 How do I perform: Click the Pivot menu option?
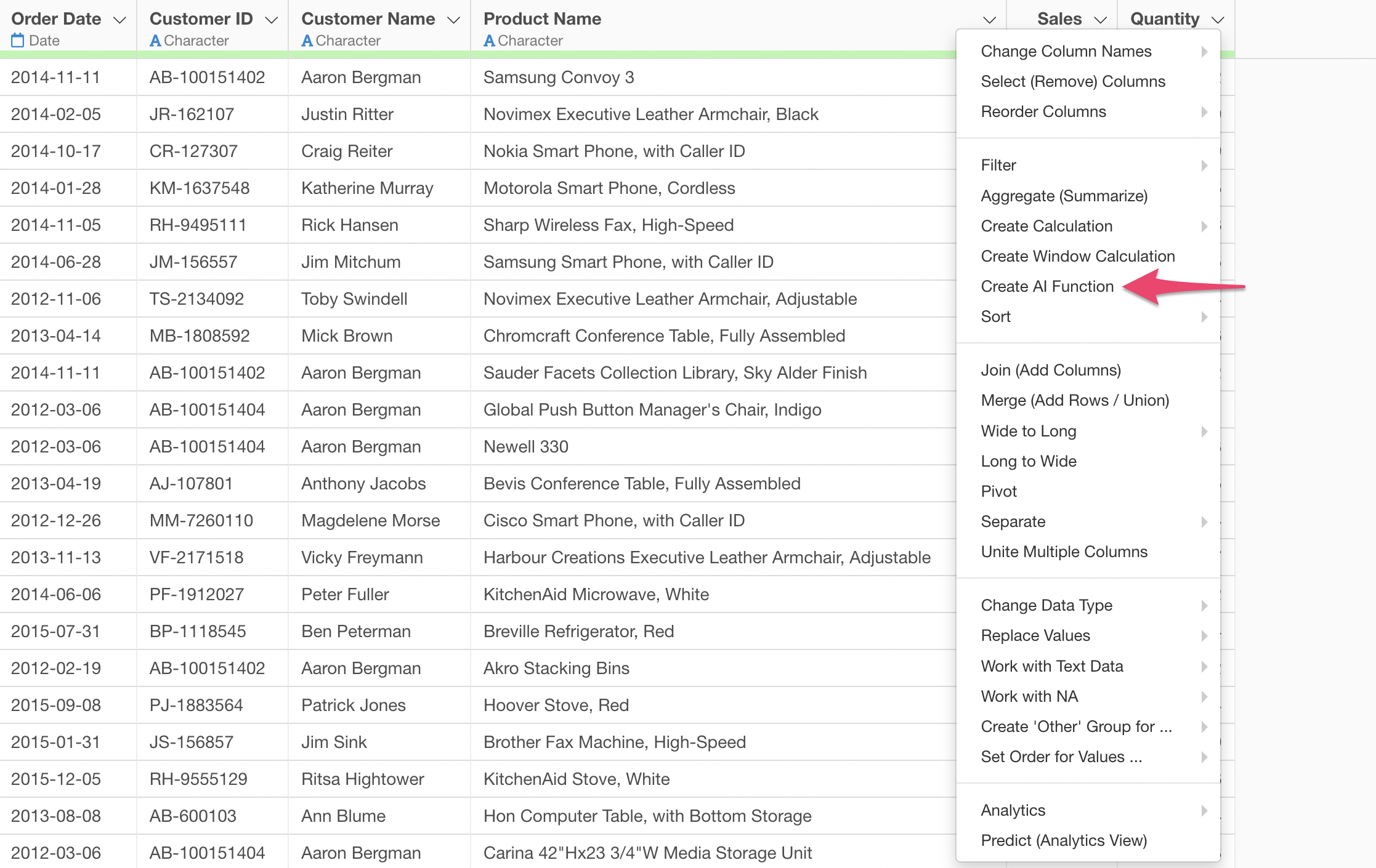click(998, 491)
